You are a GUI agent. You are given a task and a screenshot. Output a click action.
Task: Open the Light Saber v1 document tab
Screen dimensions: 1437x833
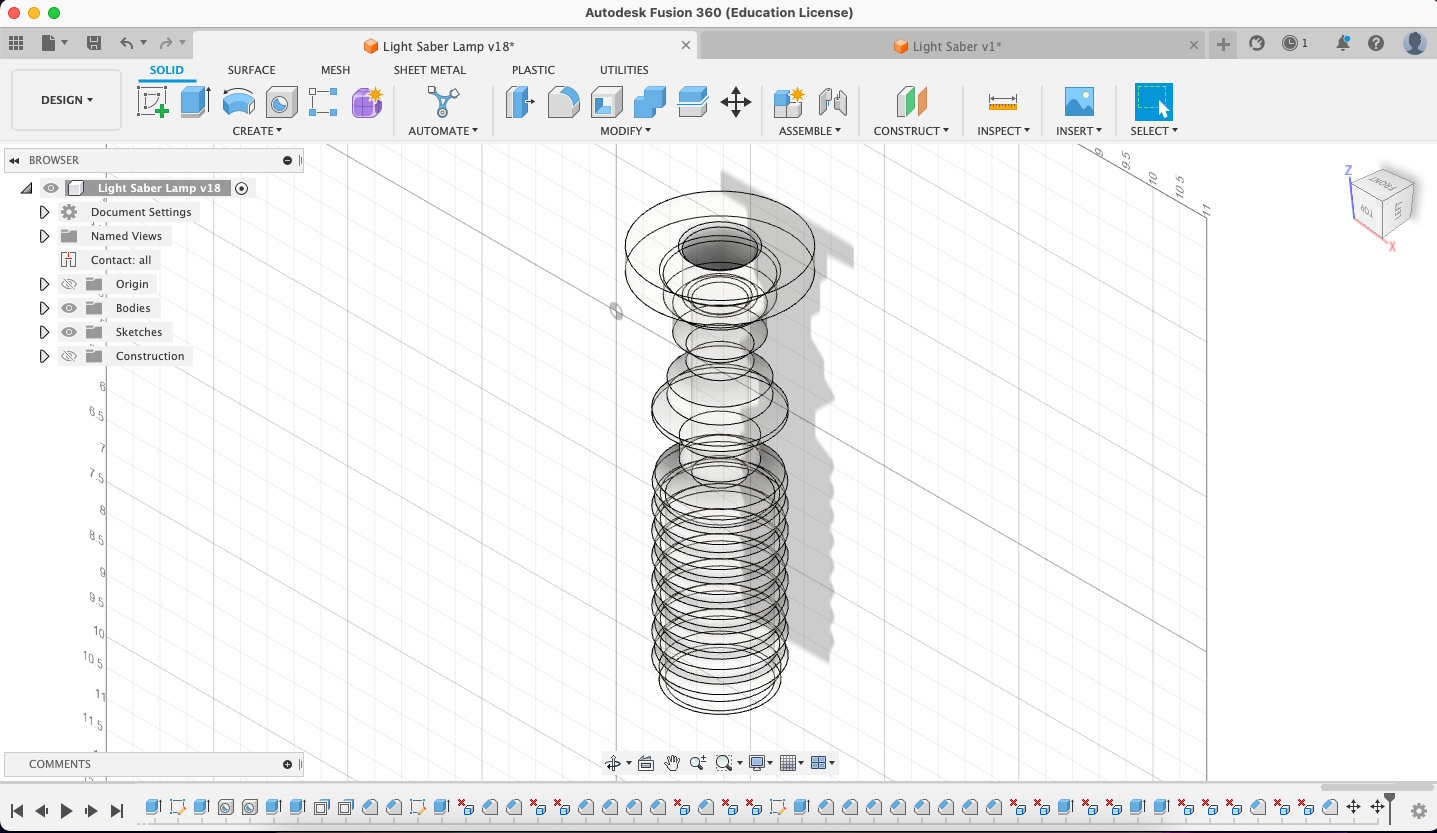[948, 45]
